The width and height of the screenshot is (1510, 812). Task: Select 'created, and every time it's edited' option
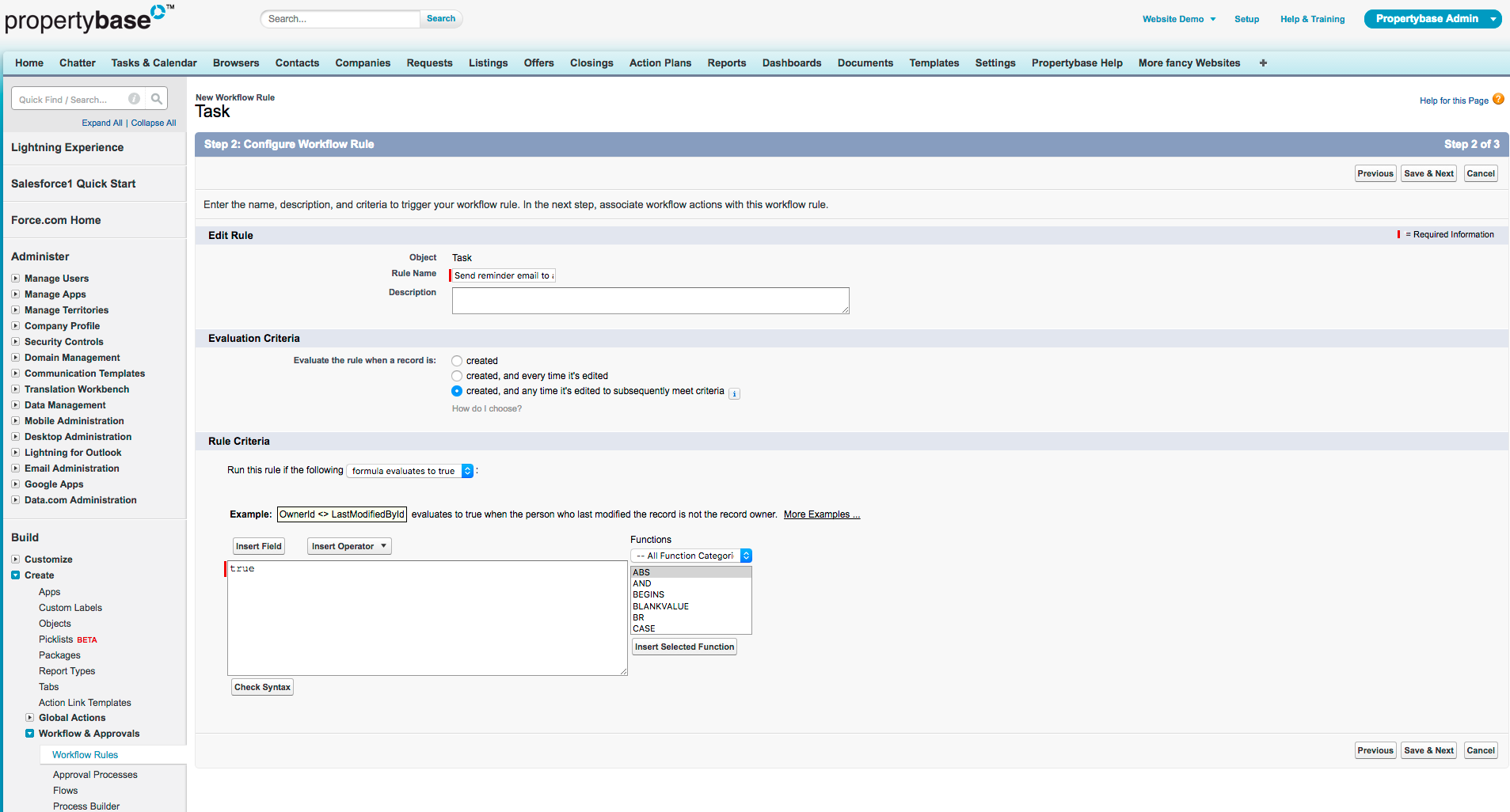coord(457,376)
